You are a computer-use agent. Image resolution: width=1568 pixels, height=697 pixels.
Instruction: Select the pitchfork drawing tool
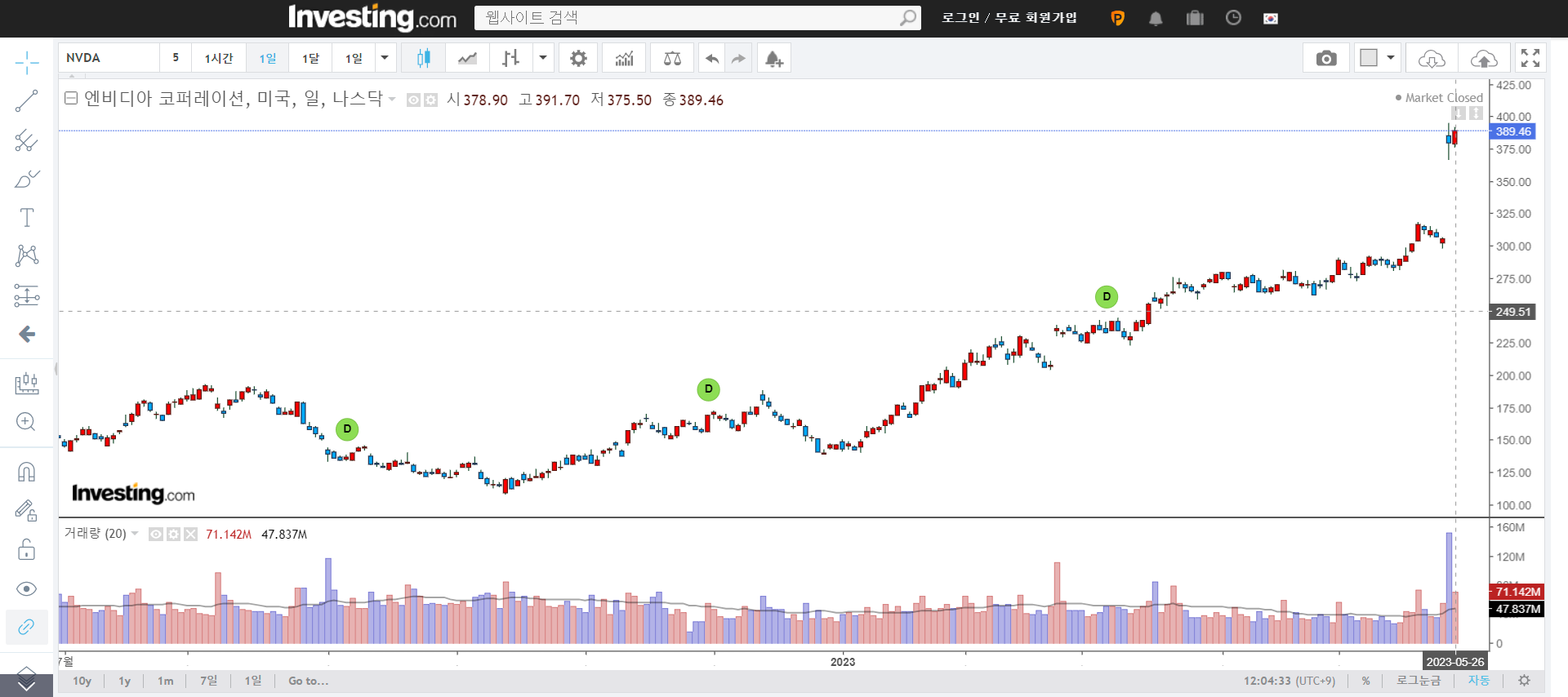[x=26, y=140]
